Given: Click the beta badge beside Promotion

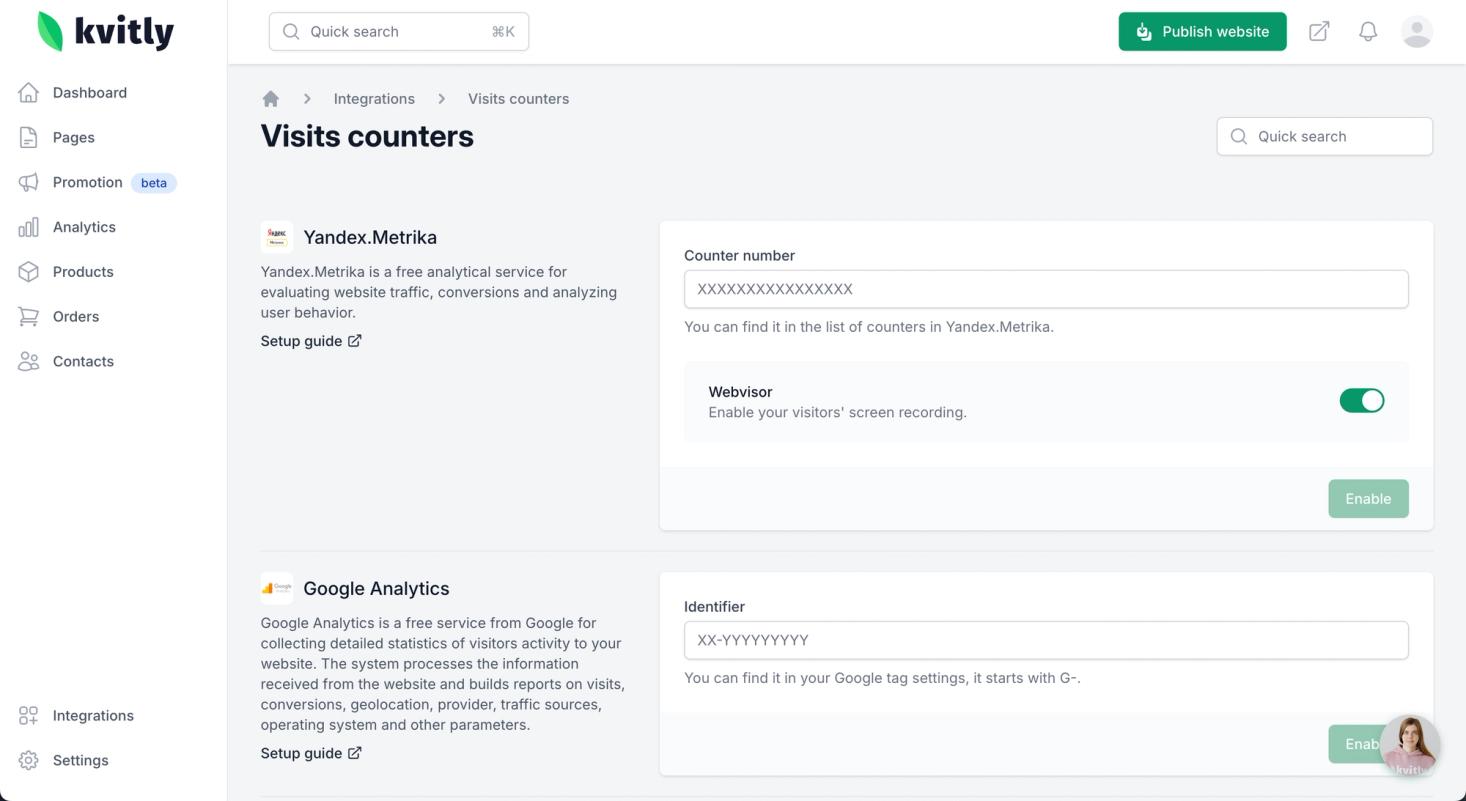Looking at the screenshot, I should tap(154, 183).
